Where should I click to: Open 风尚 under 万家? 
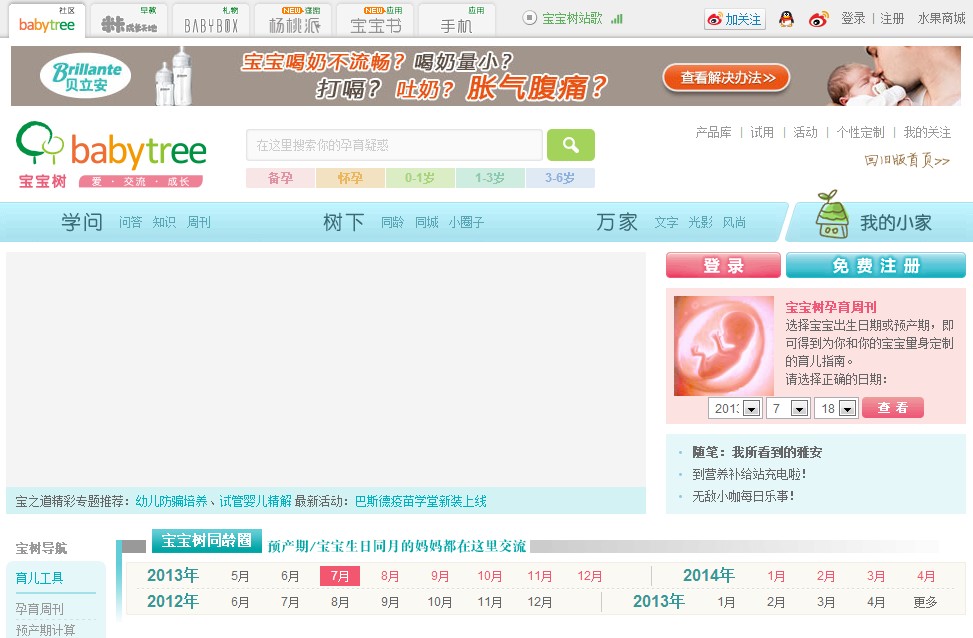point(734,222)
